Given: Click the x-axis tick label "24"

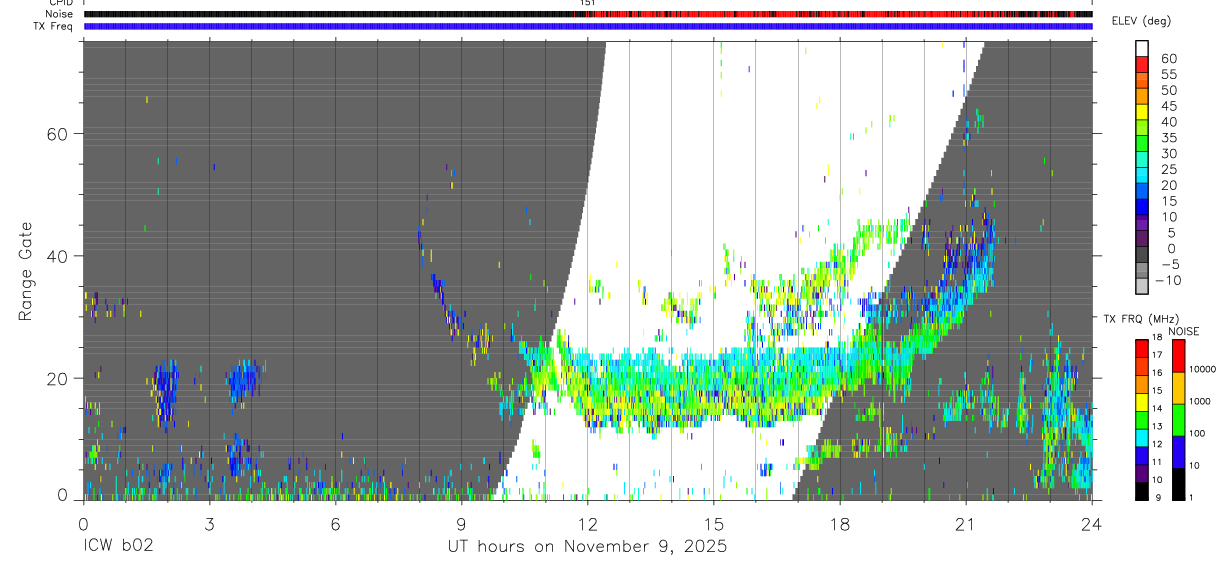Looking at the screenshot, I should [x=1091, y=524].
